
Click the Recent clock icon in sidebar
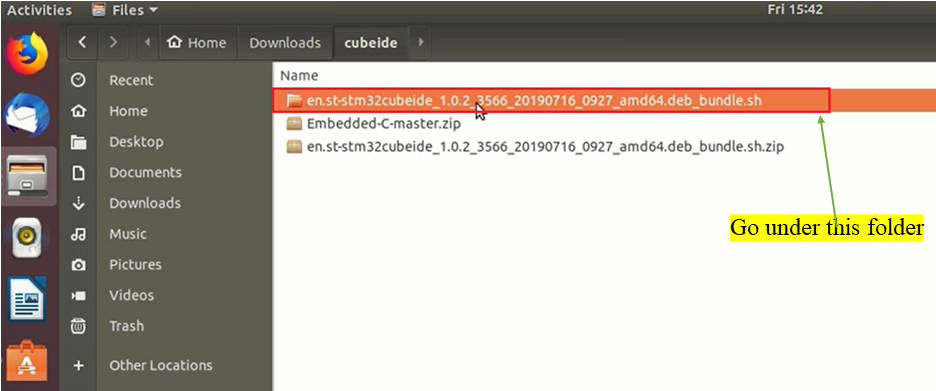78,80
